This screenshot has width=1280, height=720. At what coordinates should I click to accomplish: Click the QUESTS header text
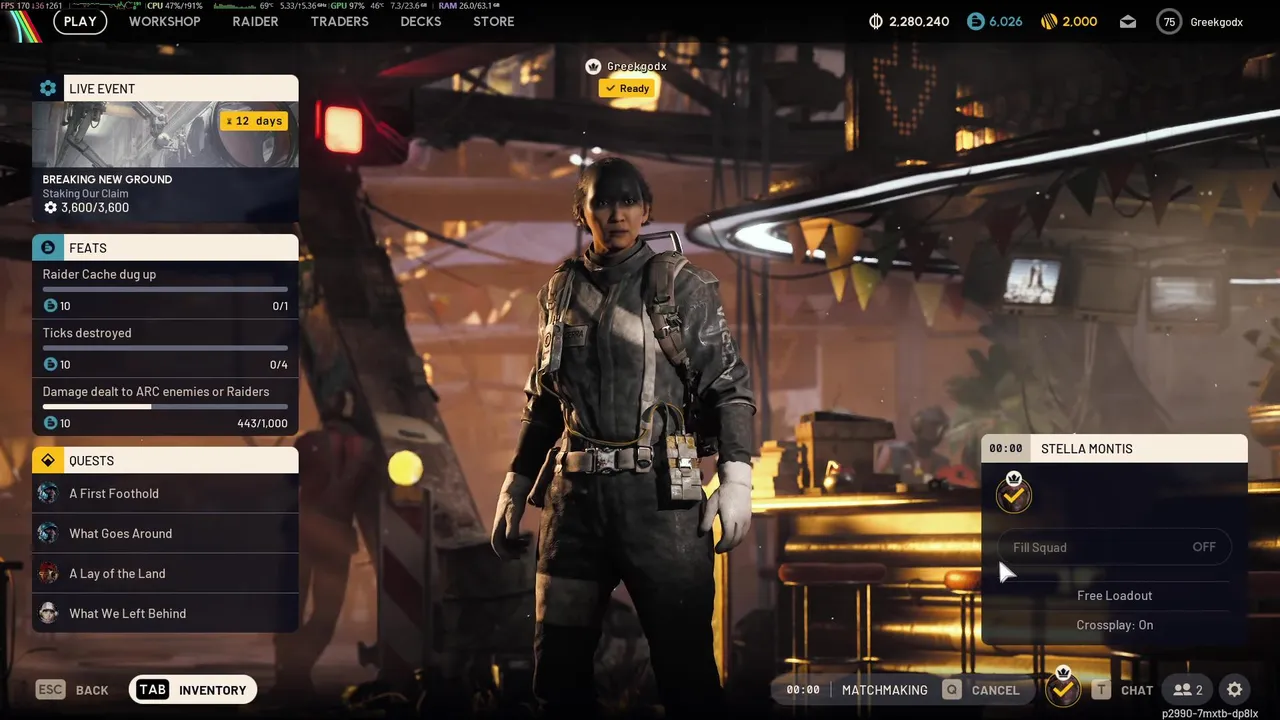point(91,461)
